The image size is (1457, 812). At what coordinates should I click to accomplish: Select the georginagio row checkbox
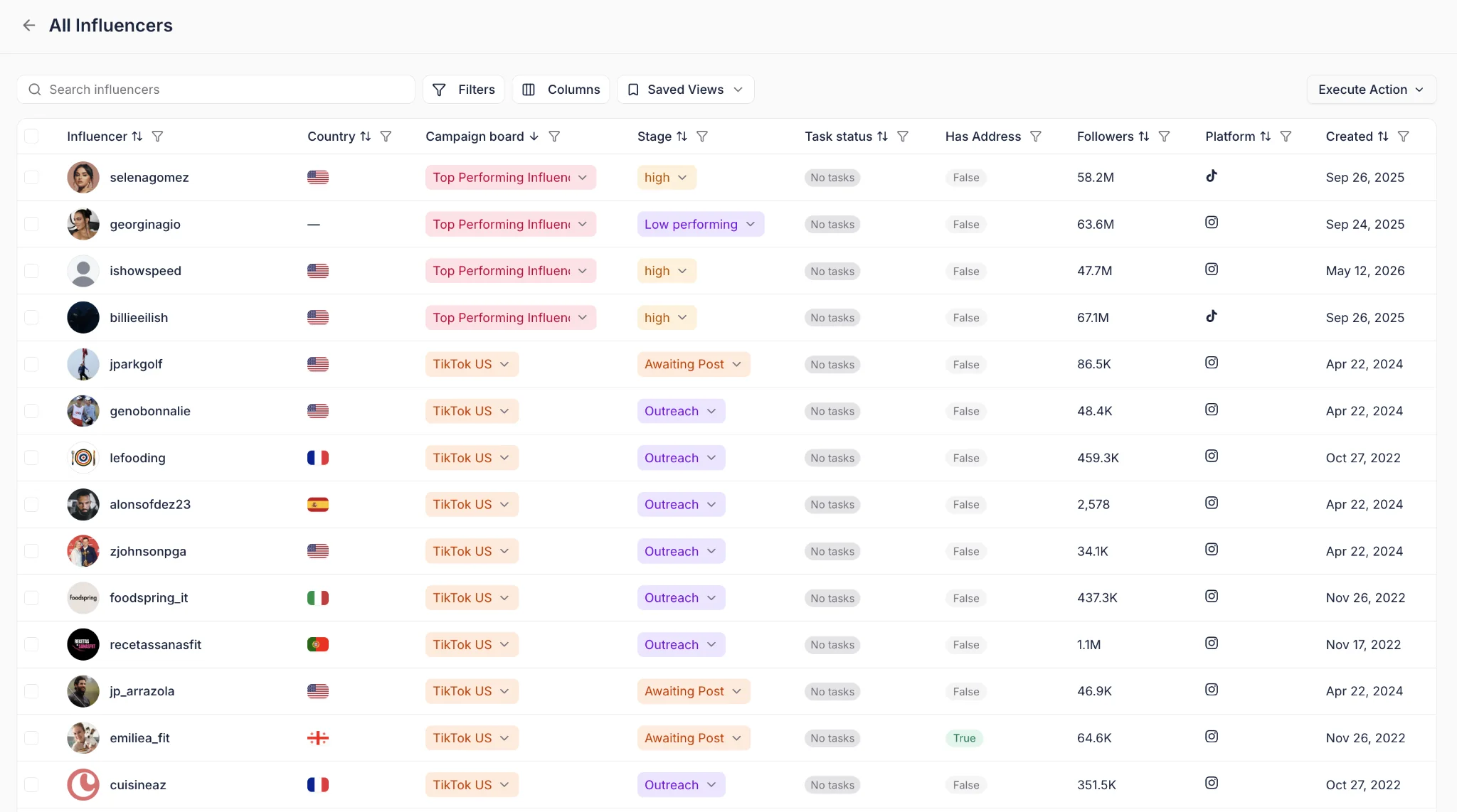coord(31,224)
